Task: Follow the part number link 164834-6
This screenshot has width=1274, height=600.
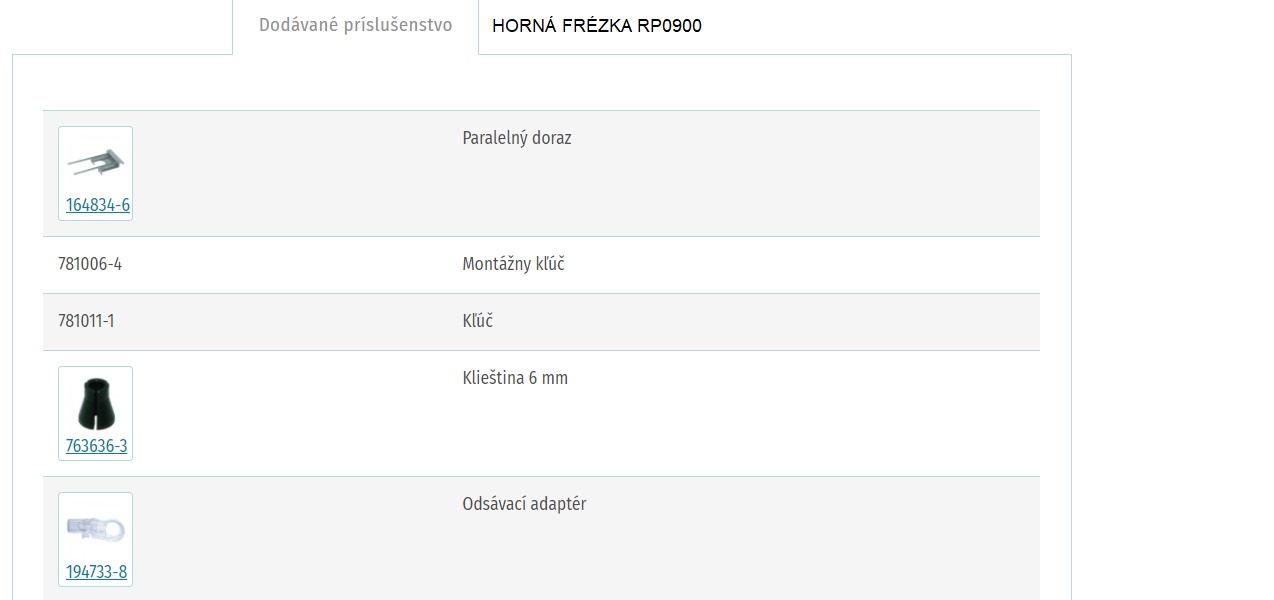Action: (x=98, y=205)
